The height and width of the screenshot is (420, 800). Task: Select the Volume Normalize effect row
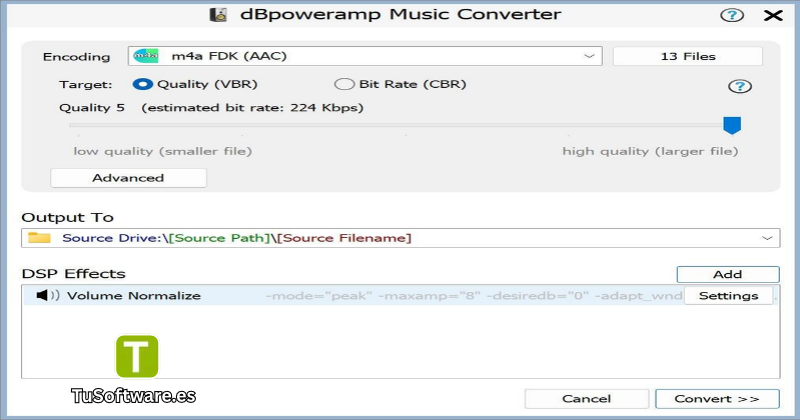401,295
